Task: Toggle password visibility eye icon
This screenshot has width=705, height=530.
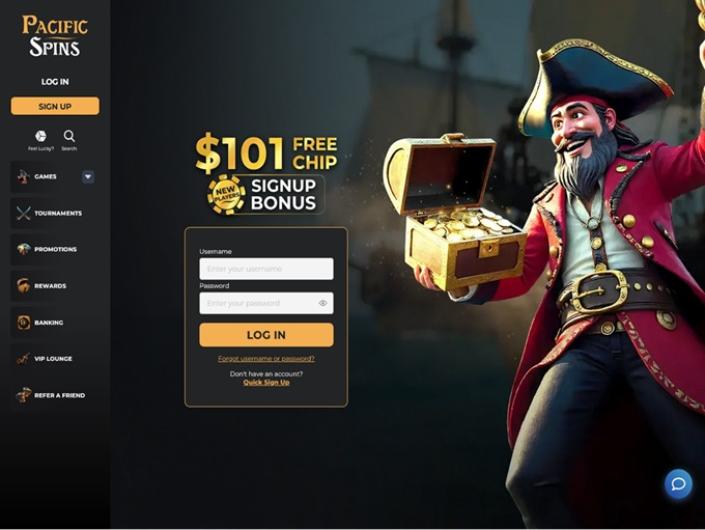Action: pos(323,303)
